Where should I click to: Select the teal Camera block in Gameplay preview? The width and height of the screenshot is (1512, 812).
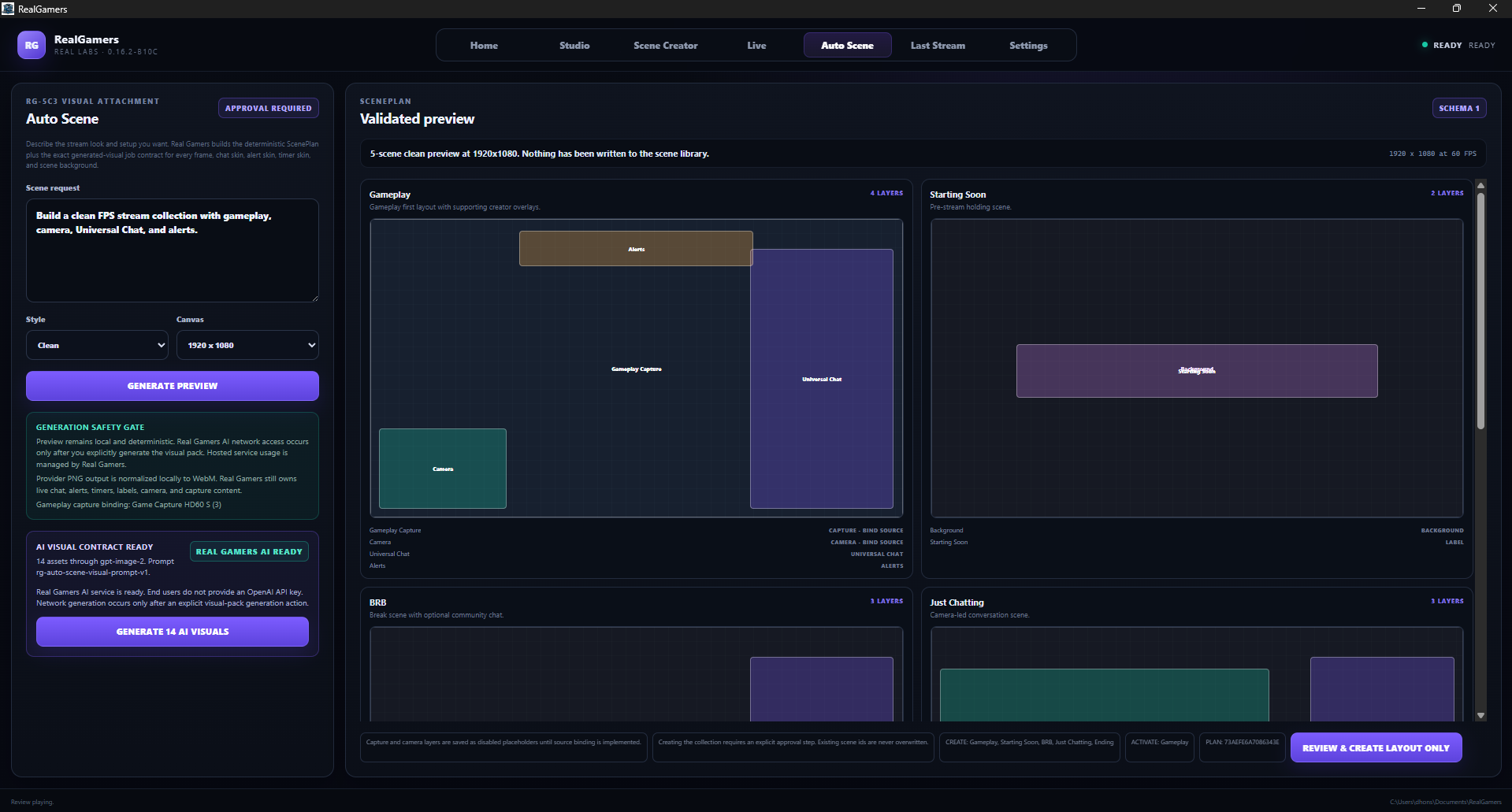point(443,469)
